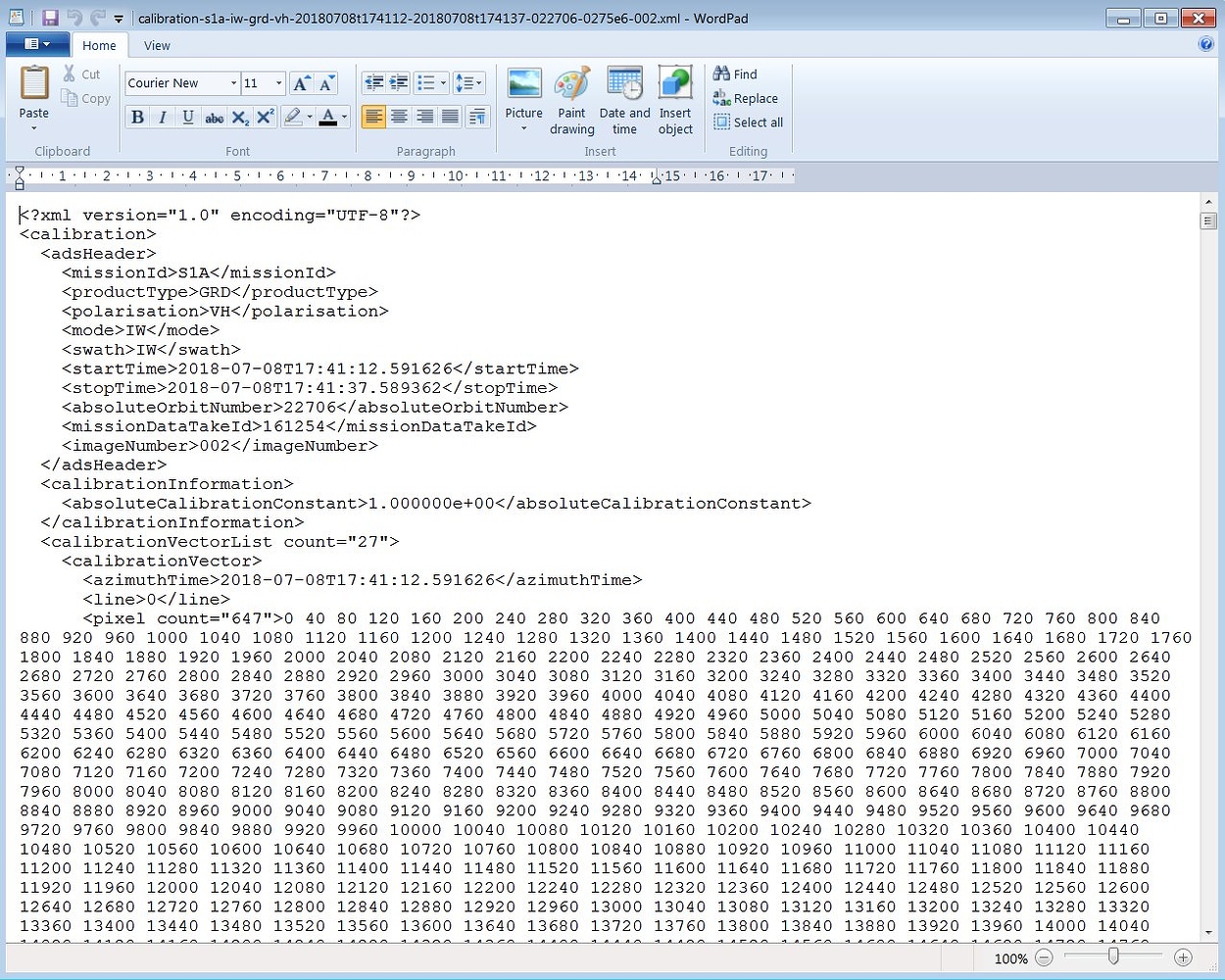Image resolution: width=1225 pixels, height=980 pixels.
Task: Zoom out with the minus button
Action: (1044, 957)
